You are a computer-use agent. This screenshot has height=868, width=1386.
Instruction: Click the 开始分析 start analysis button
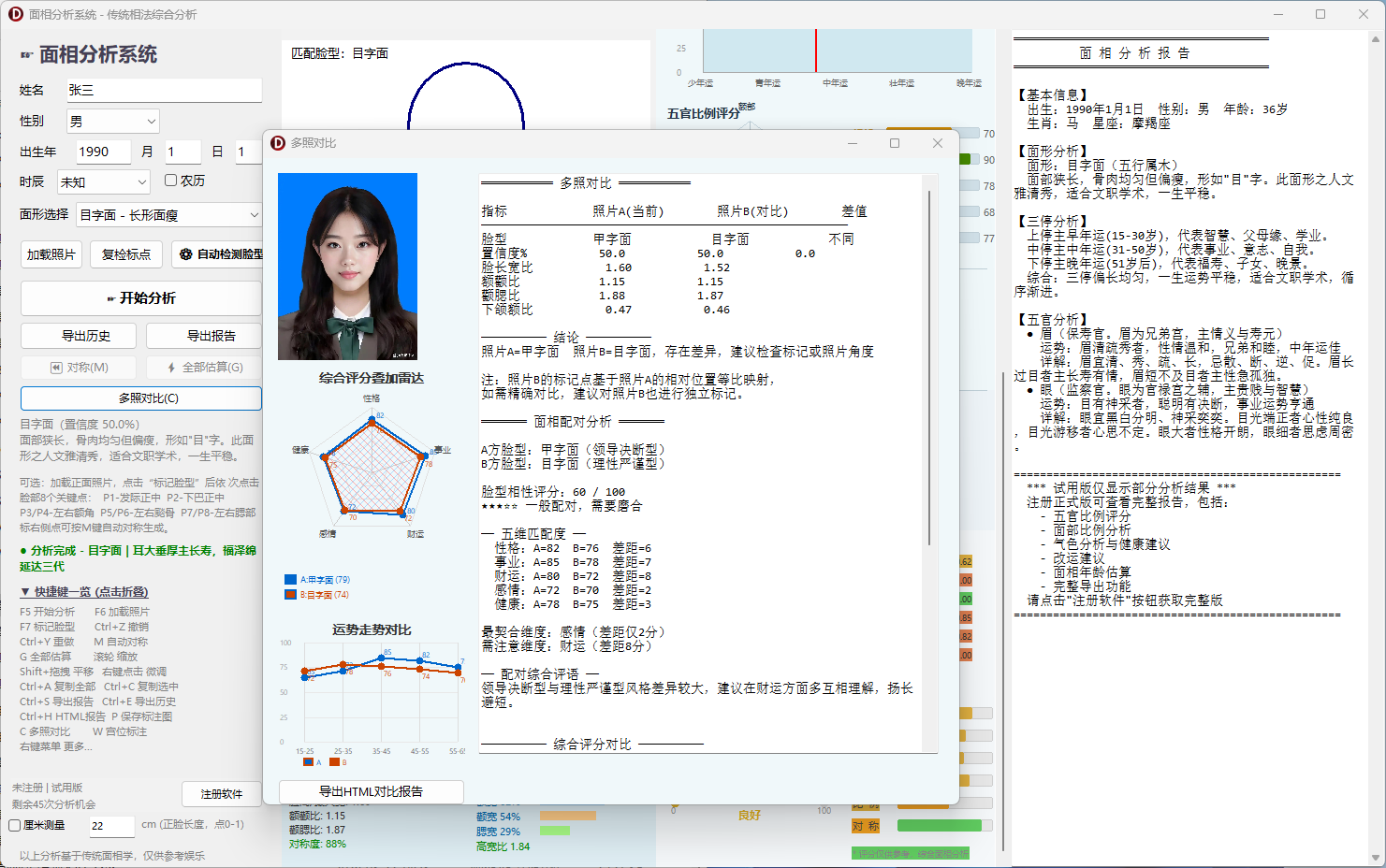click(x=141, y=298)
